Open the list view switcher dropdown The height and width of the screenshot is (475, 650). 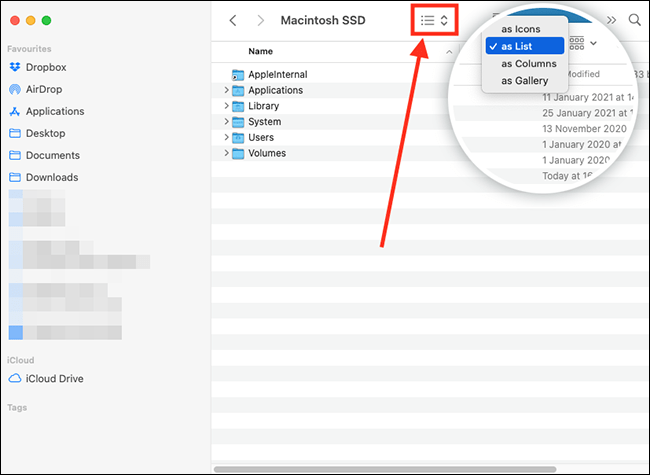pyautogui.click(x=434, y=20)
